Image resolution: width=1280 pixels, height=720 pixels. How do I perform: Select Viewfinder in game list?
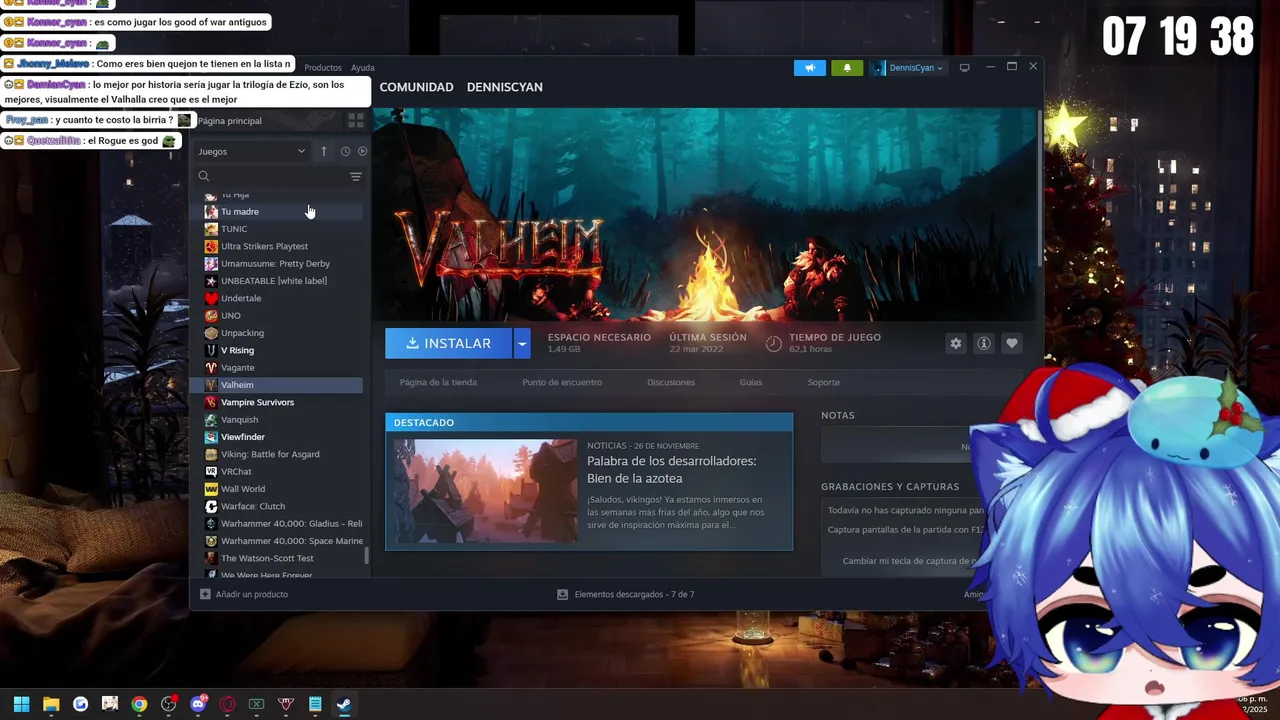pos(276,437)
